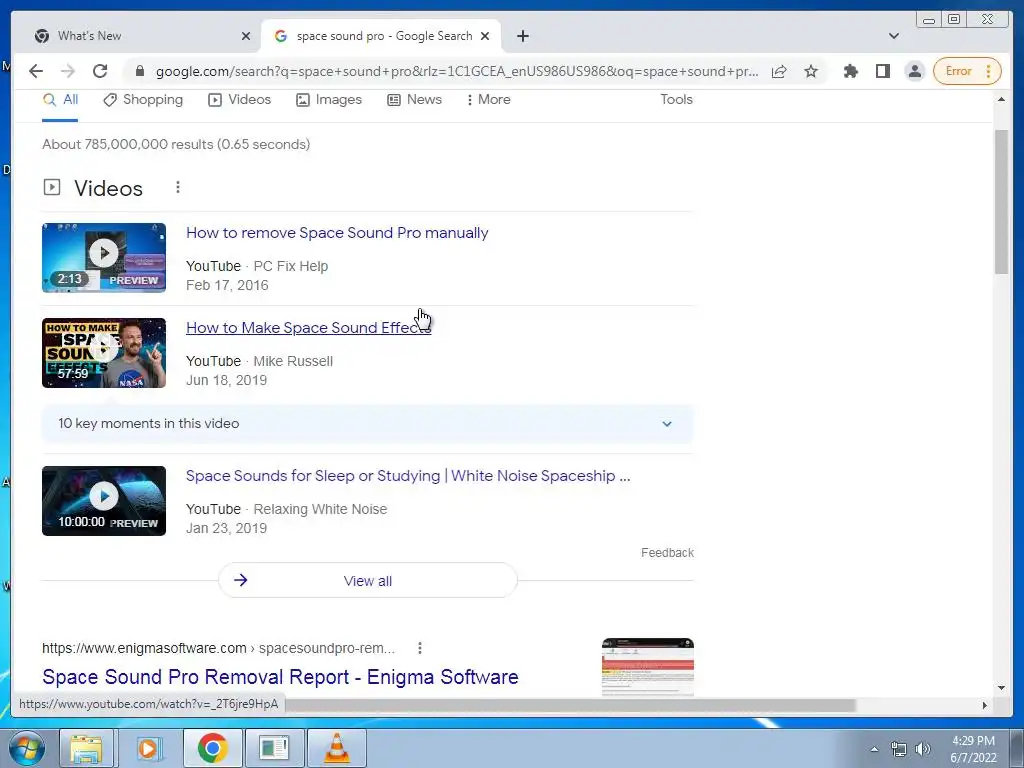Open the taskbar app next to Chrome
This screenshot has width=1024, height=768.
coord(274,748)
